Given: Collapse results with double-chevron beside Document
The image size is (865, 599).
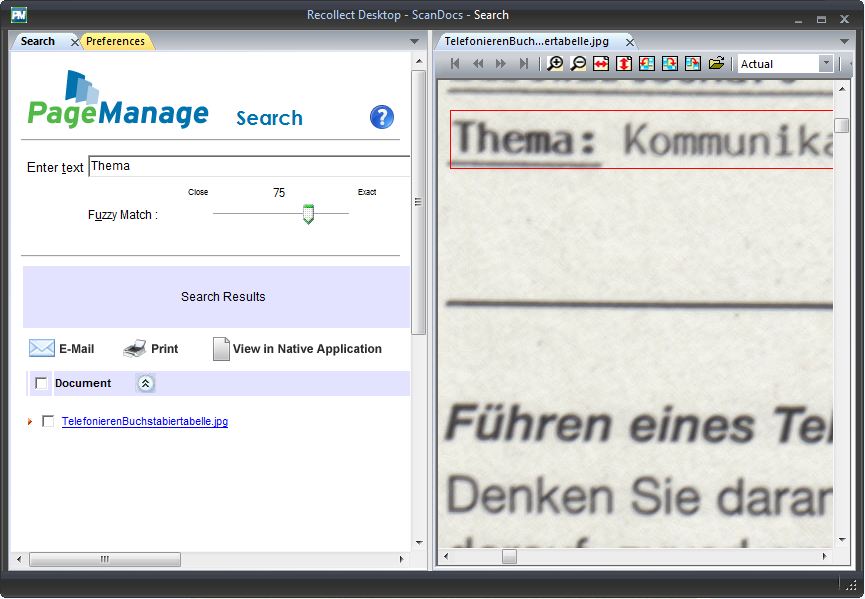Looking at the screenshot, I should (x=145, y=383).
